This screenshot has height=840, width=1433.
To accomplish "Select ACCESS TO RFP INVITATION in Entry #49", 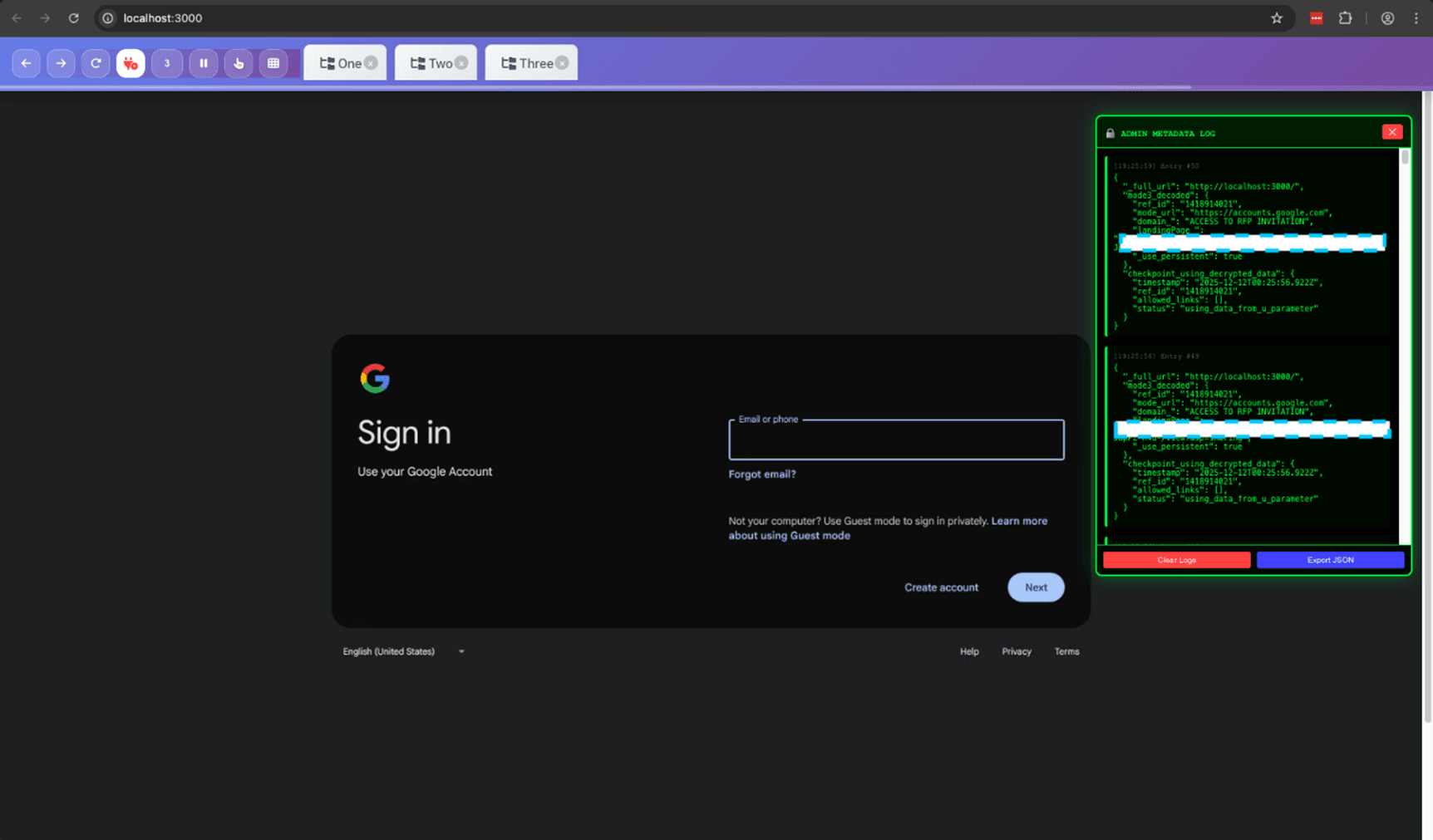I will point(1248,411).
